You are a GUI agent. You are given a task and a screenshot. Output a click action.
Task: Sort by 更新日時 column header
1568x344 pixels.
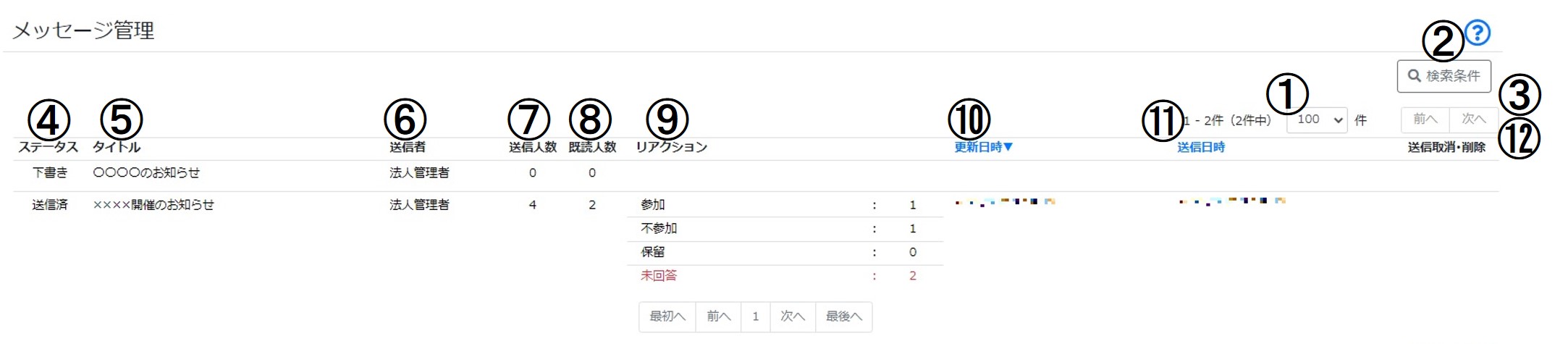point(983,147)
